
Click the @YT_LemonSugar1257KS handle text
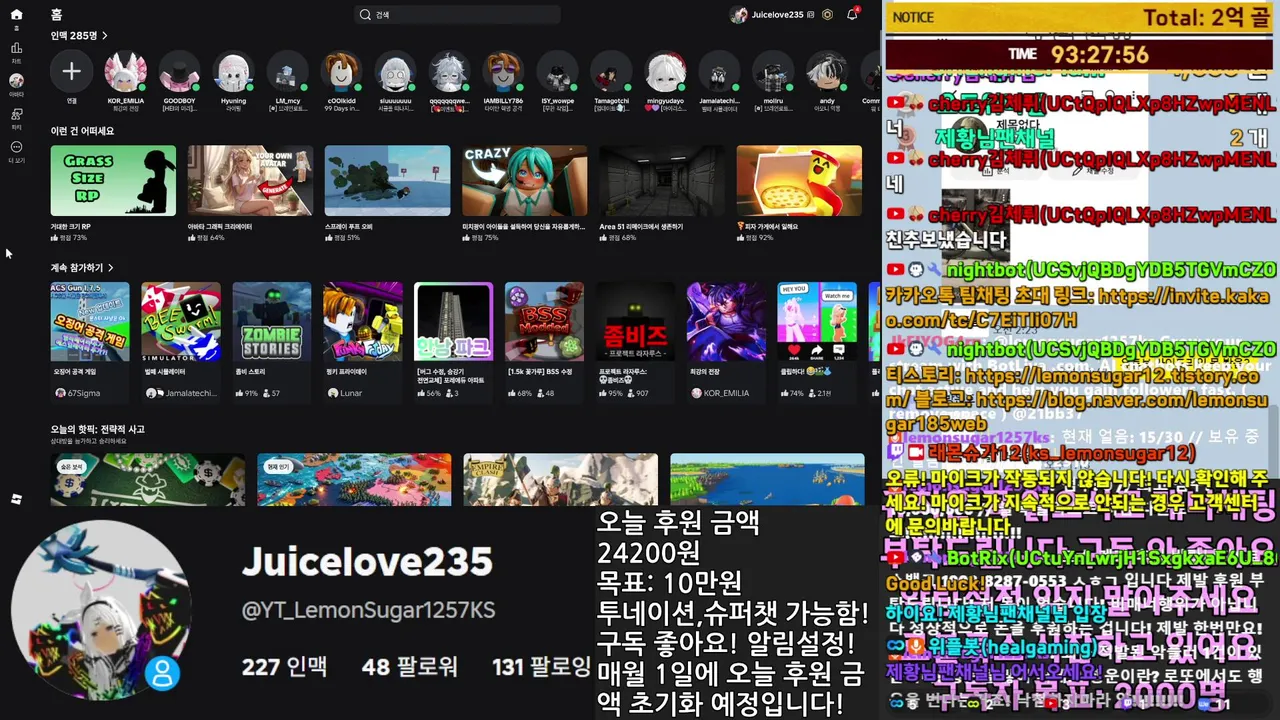coord(368,611)
